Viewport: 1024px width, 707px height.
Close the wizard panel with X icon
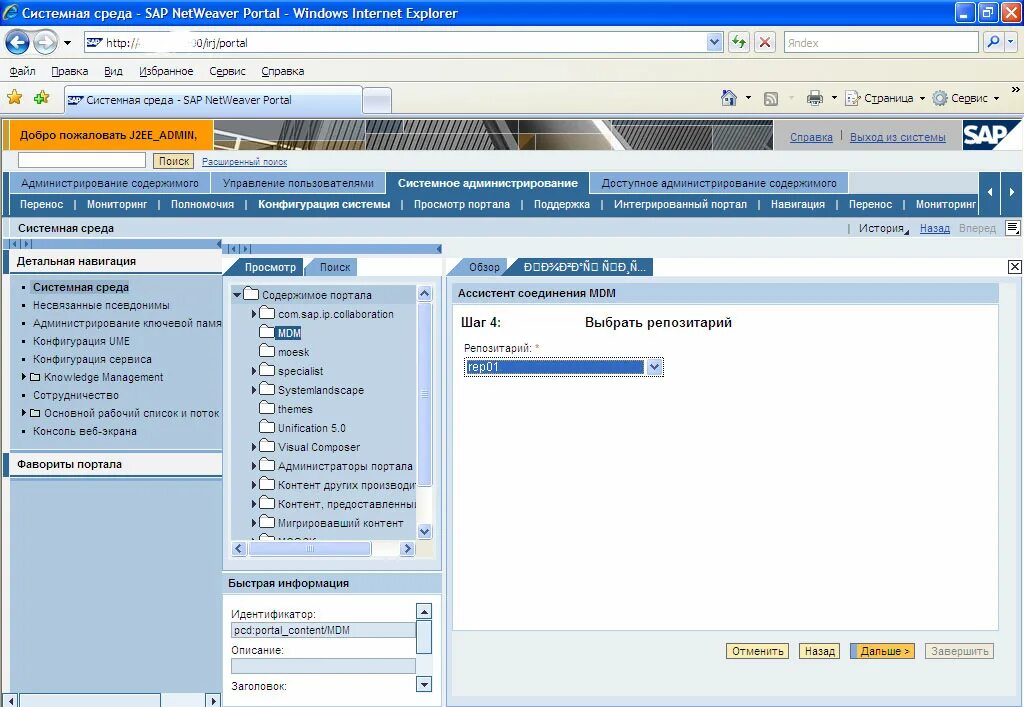(1014, 266)
